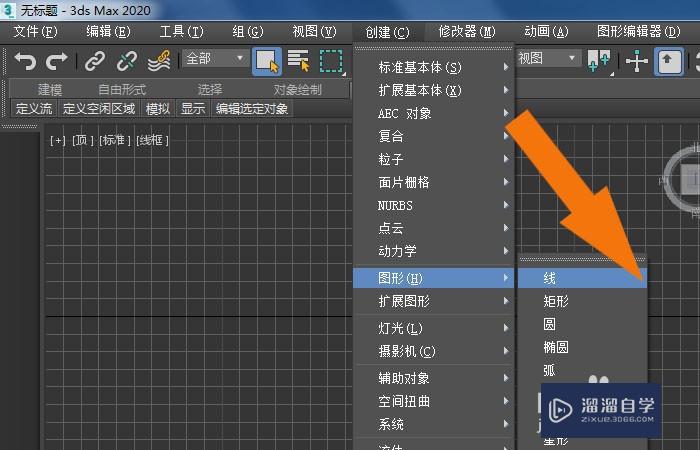Expand 灯光(L) submenu

click(434, 329)
